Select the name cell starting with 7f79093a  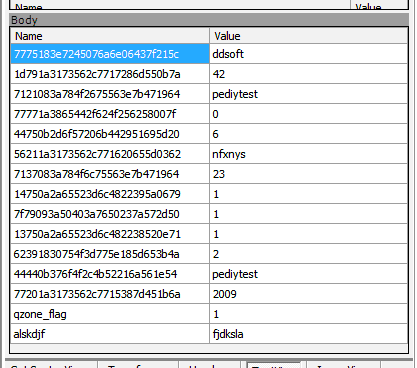(110, 214)
